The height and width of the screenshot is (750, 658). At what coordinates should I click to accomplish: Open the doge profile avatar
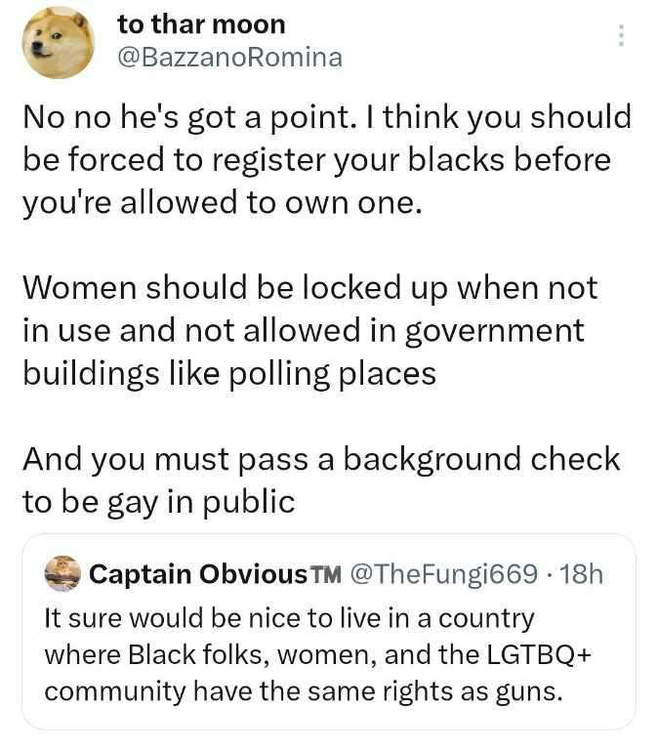click(x=59, y=42)
